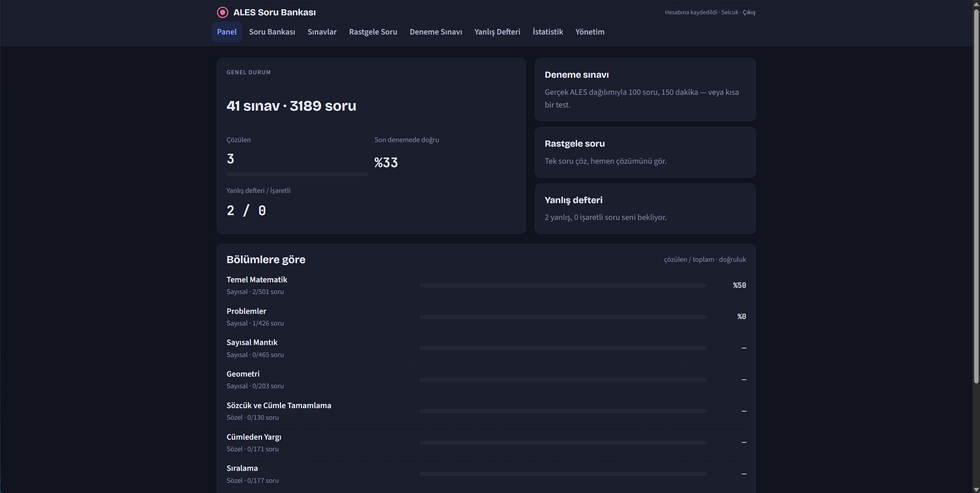
Task: Open the Yanlış defteri card
Action: click(x=645, y=209)
